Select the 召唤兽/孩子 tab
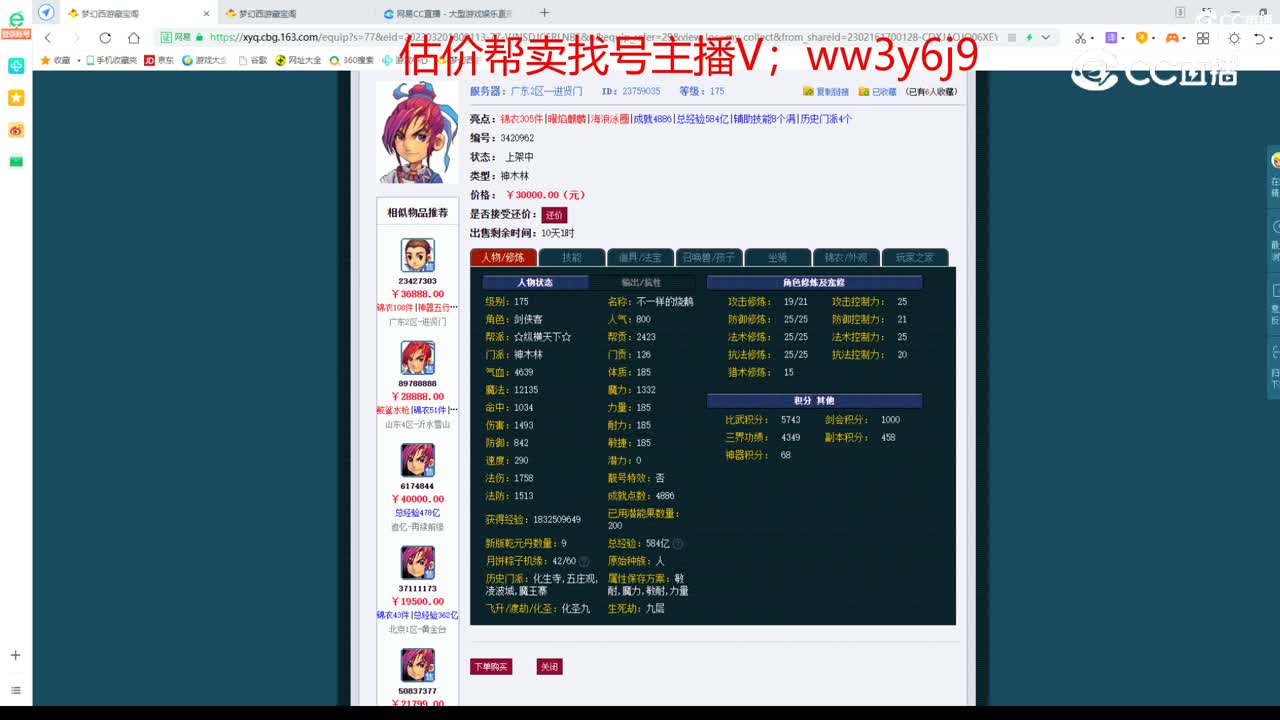1280x720 pixels. coord(709,257)
